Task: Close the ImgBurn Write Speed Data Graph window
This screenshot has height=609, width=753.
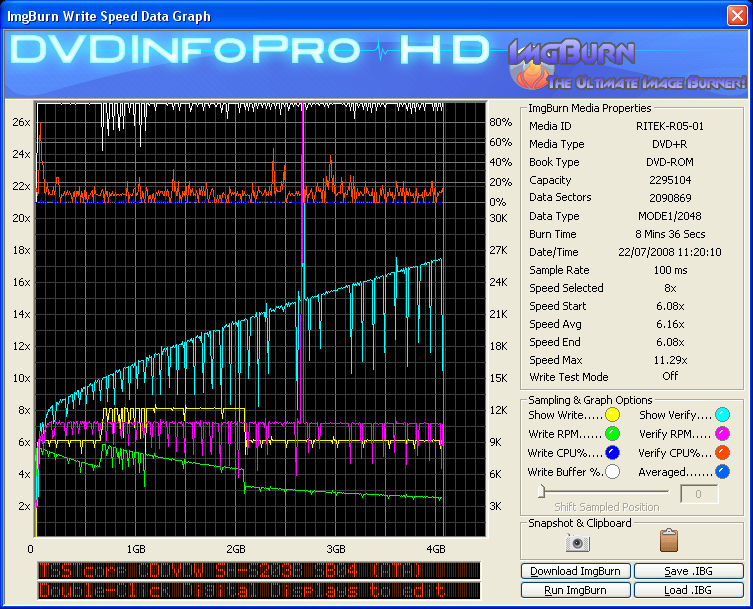Action: click(737, 15)
